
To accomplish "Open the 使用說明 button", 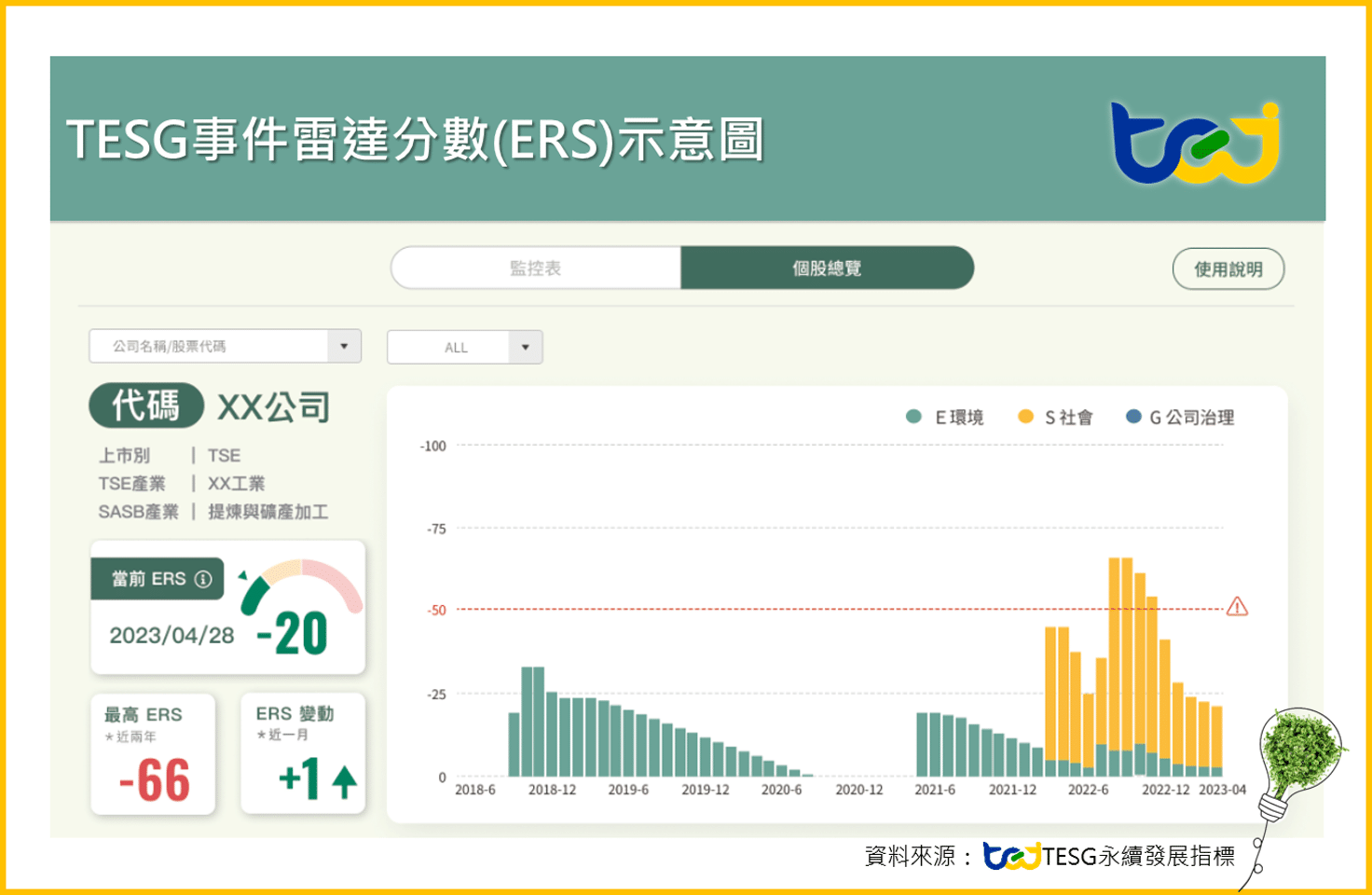I will click(x=1228, y=269).
